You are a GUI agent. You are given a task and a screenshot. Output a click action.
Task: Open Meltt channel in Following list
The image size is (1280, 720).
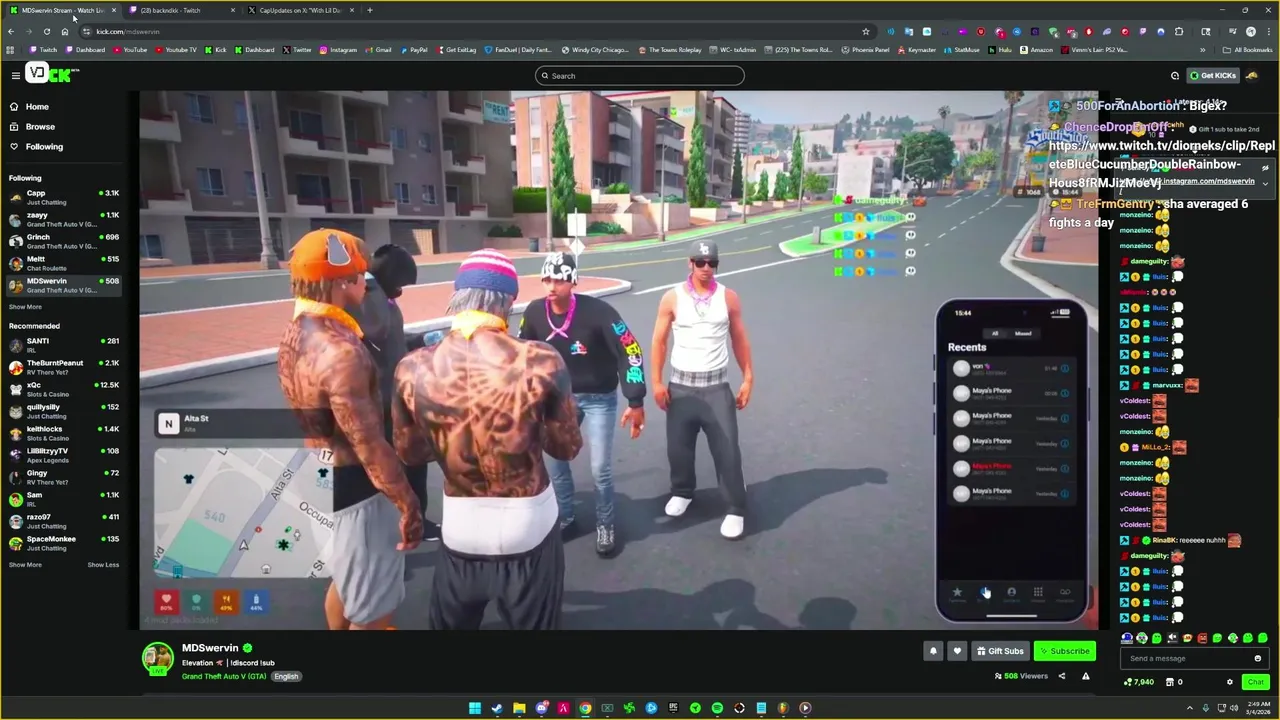pyautogui.click(x=64, y=263)
